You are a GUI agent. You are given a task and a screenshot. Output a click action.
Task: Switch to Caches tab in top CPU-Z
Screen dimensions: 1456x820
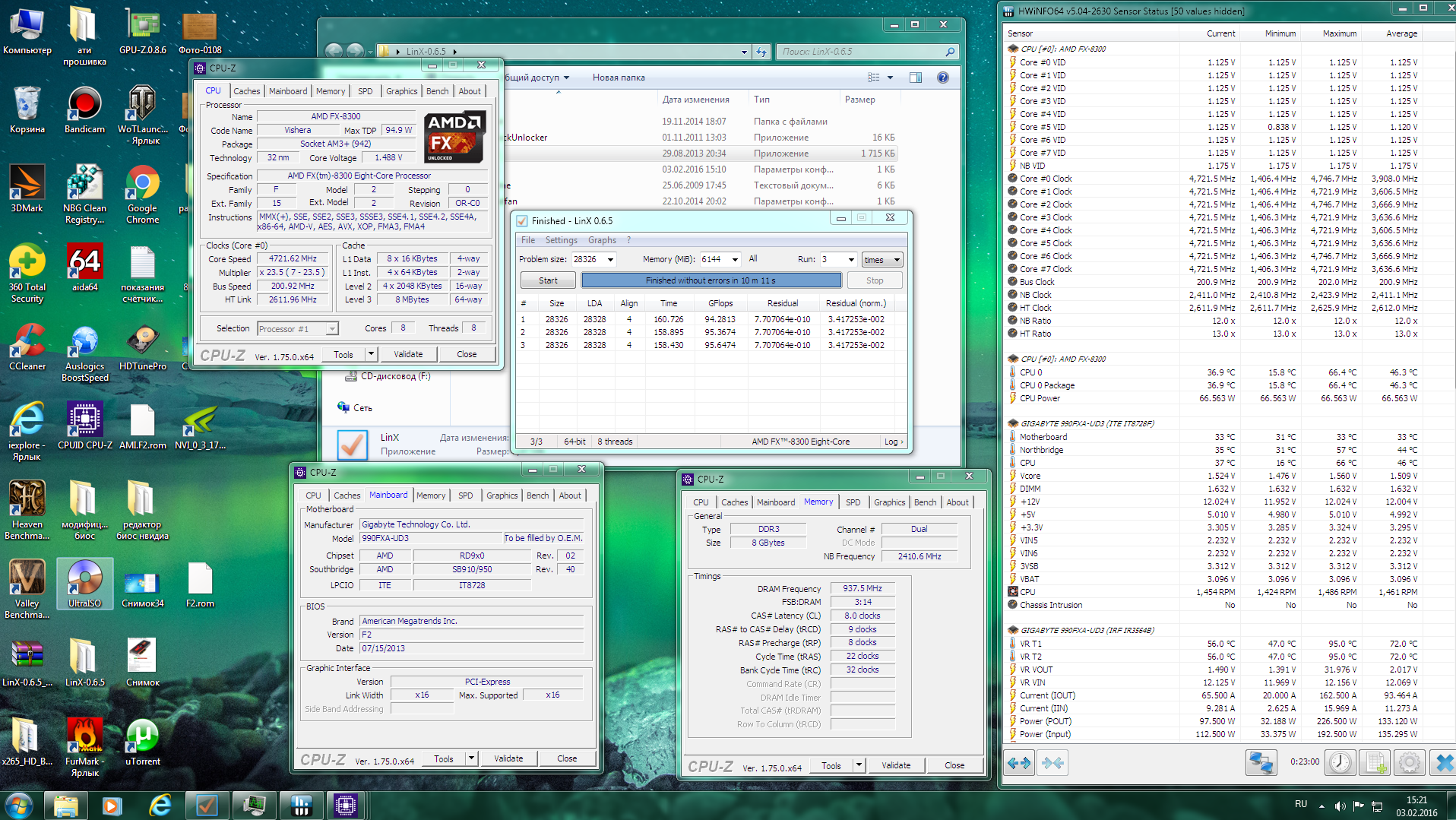pyautogui.click(x=246, y=91)
